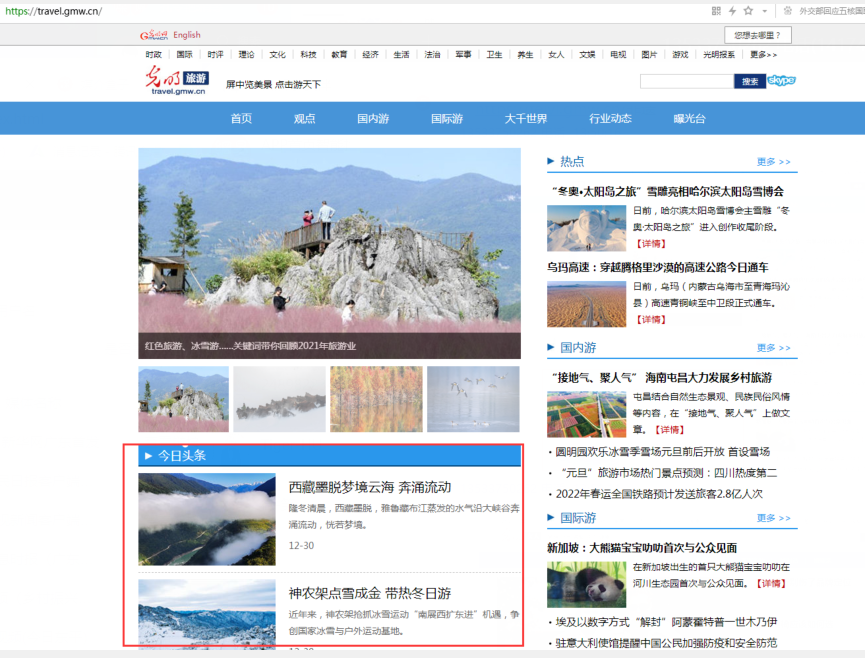
Task: Go to 观点 tab in blue navigation
Action: pos(305,119)
